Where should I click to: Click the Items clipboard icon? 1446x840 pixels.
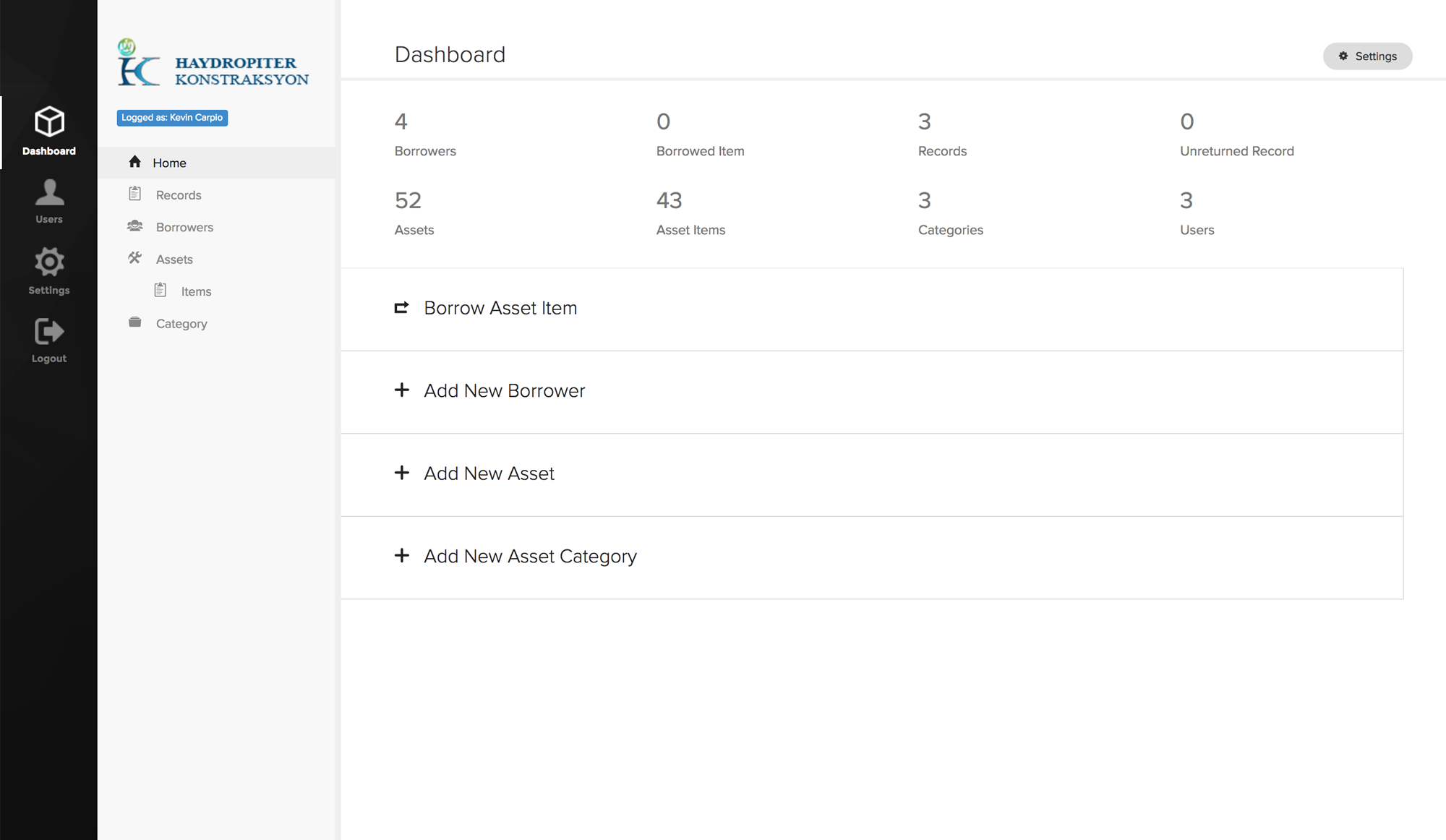coord(161,291)
